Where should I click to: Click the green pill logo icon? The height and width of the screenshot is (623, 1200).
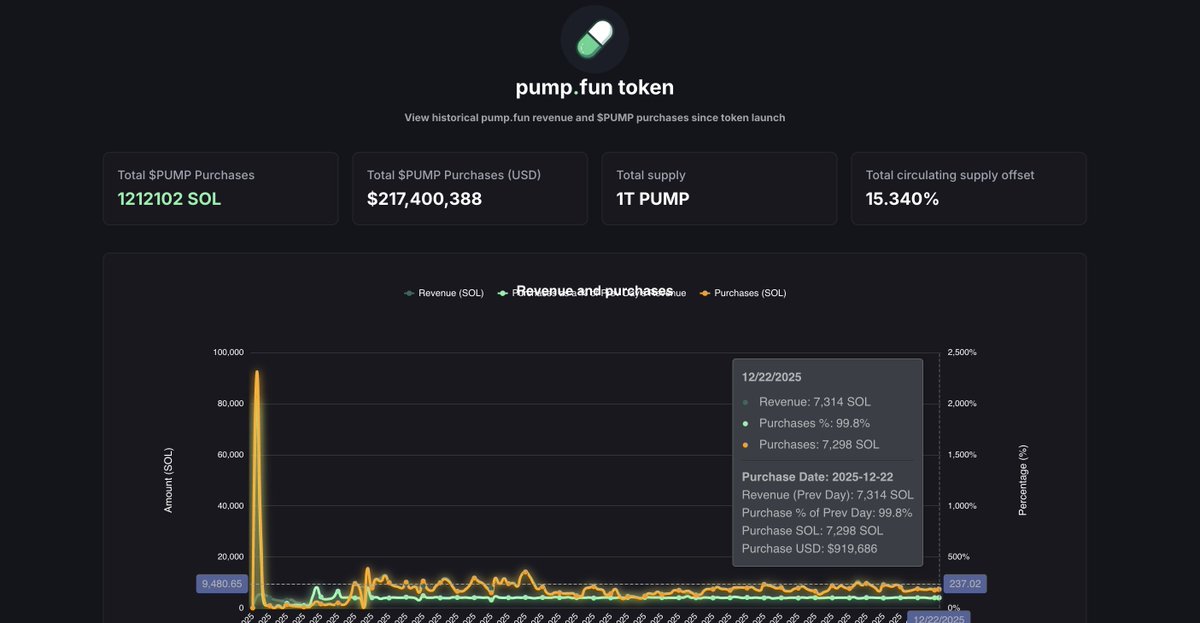tap(594, 38)
